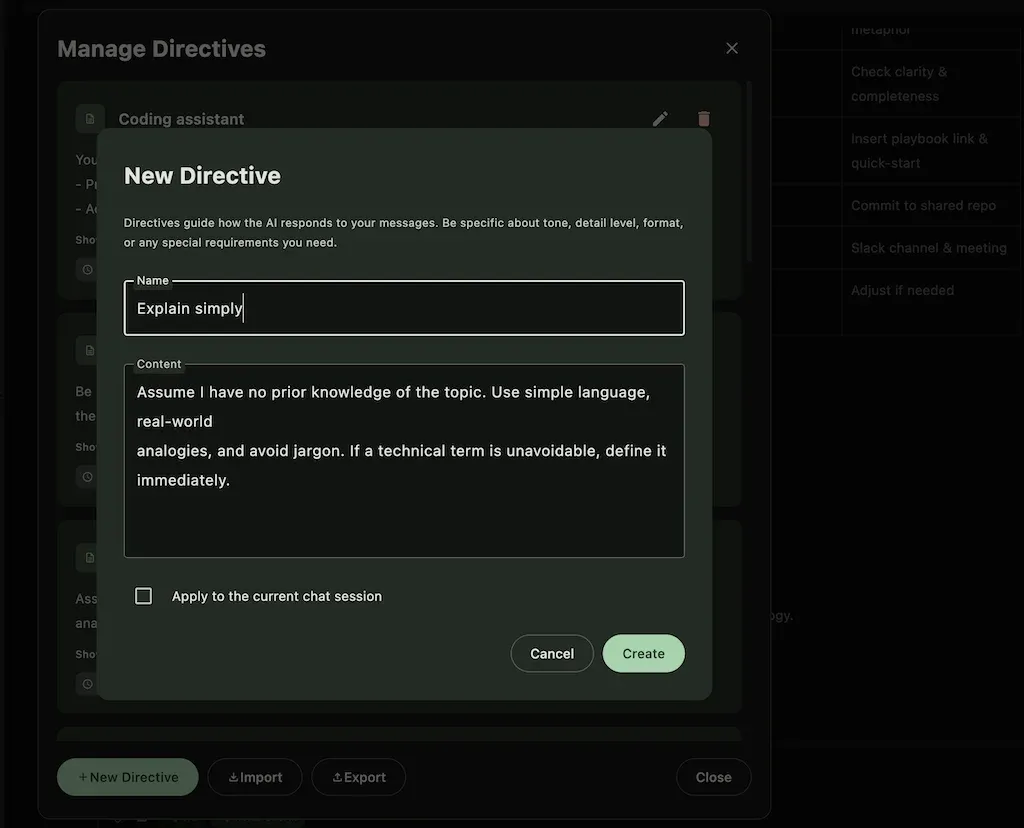Click the 'Insert playbook link & quick-start' cell
1024x828 pixels.
931,151
